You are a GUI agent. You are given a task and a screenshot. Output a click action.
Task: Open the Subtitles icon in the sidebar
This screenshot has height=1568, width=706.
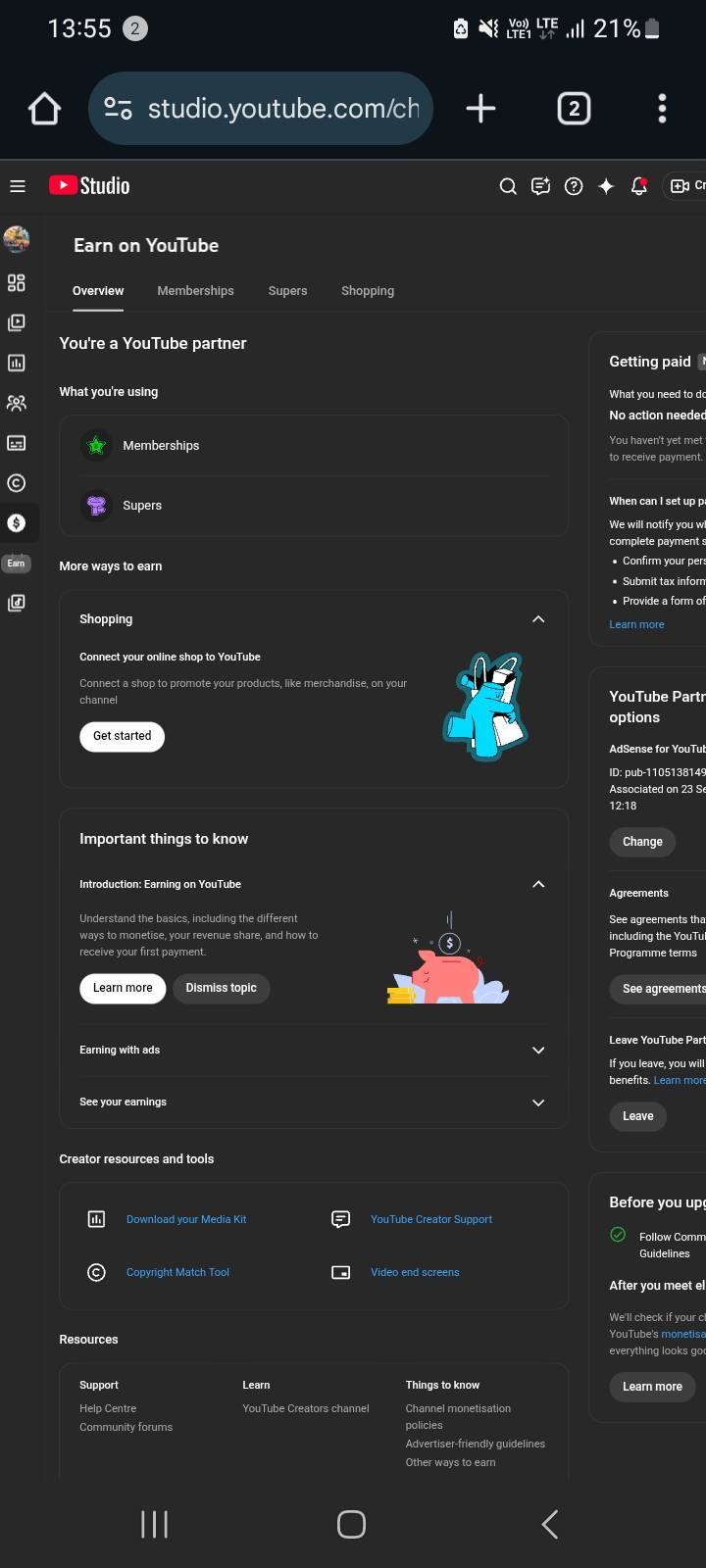17,443
